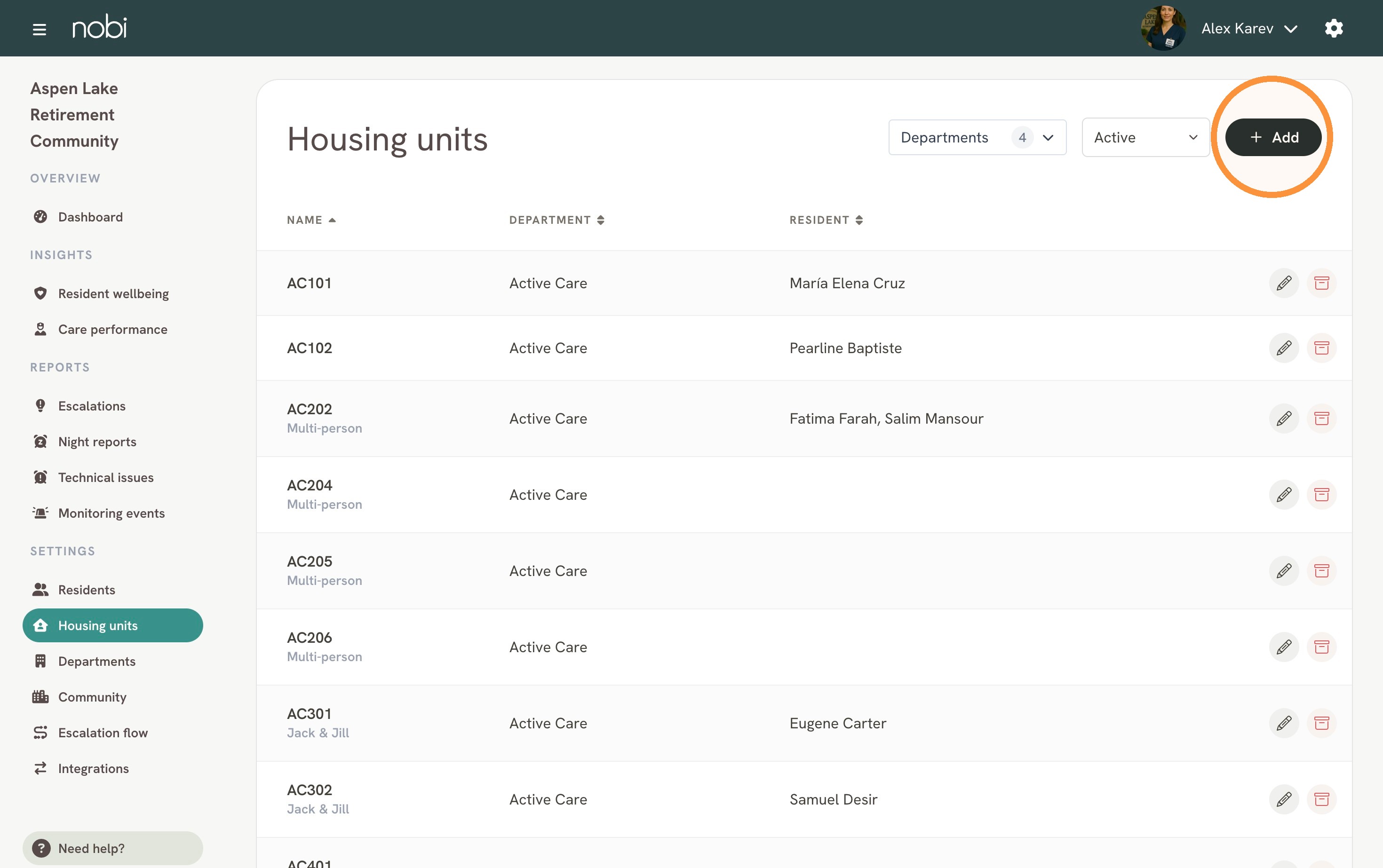Open Monitoring events report

point(112,513)
